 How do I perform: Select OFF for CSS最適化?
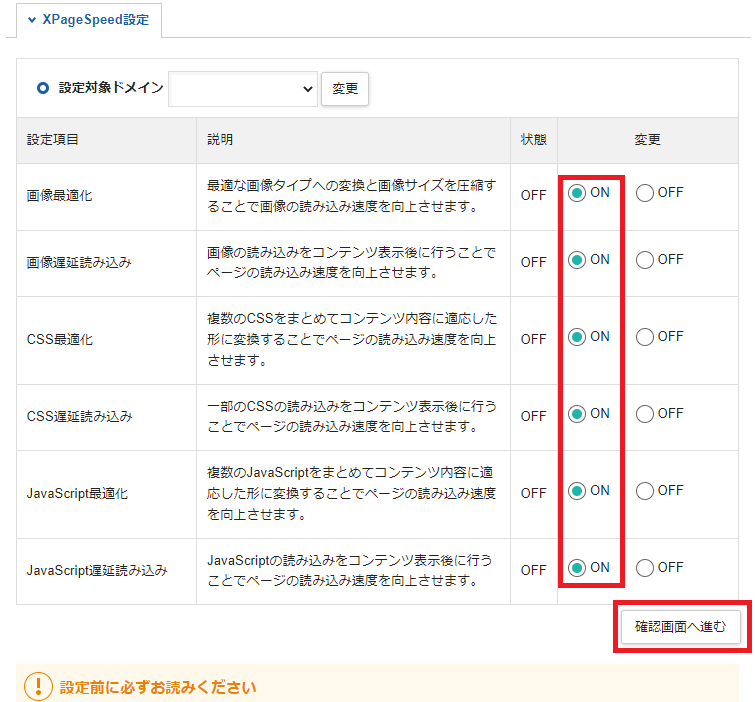click(645, 337)
